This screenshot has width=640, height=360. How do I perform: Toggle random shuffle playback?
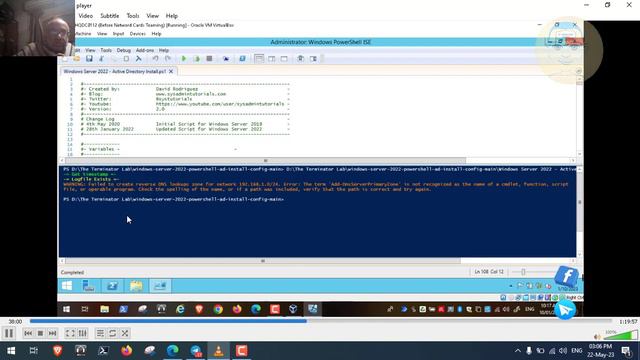tap(124, 333)
